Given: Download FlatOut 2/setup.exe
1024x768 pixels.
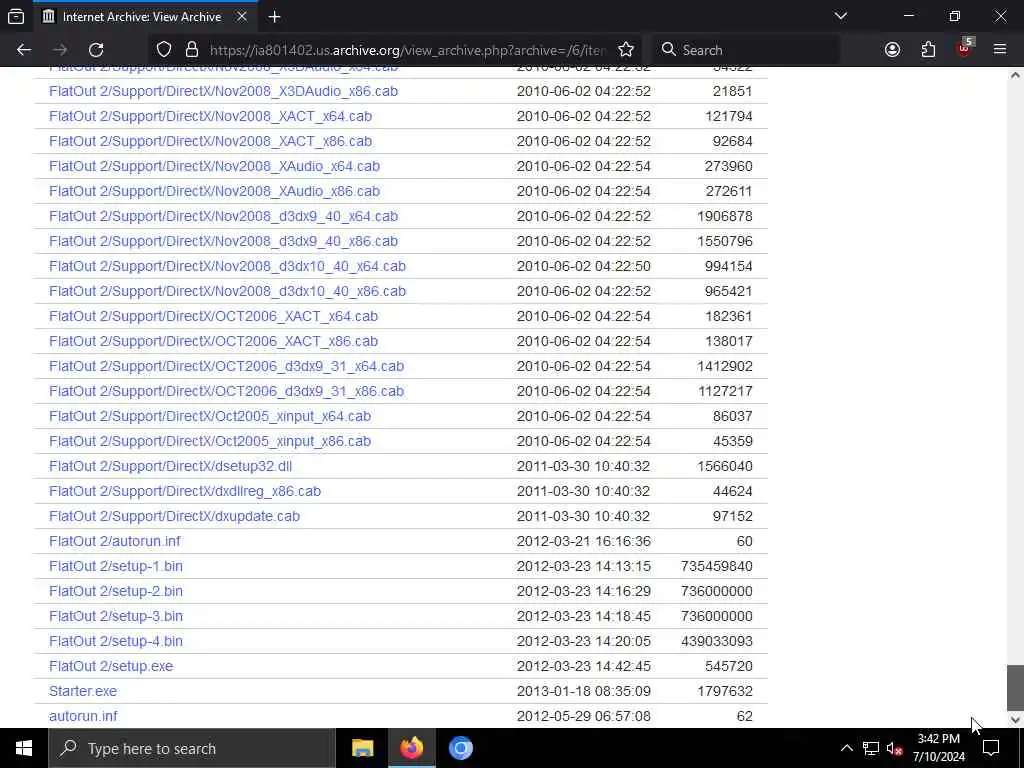Looking at the screenshot, I should coord(111,666).
